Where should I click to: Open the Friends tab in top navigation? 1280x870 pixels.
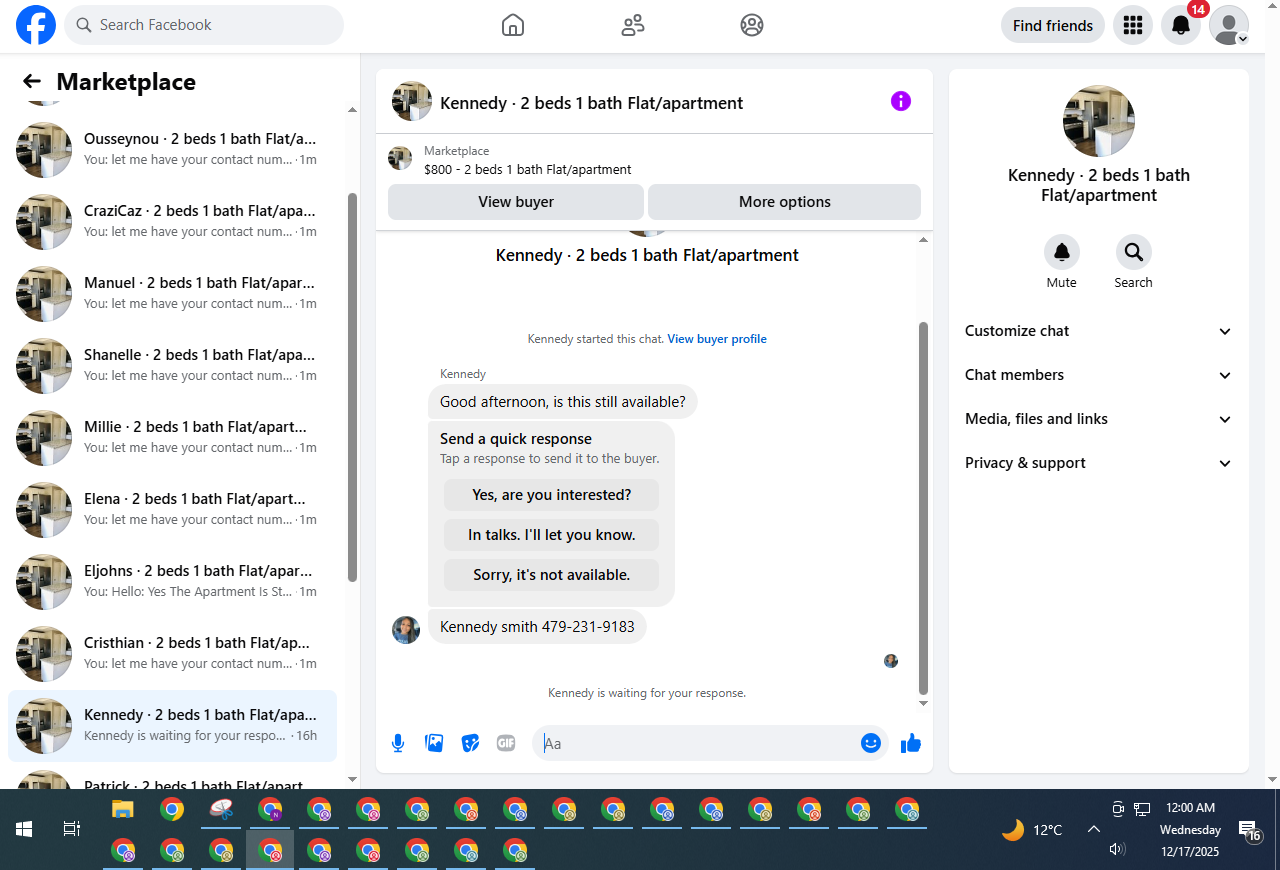coord(633,25)
